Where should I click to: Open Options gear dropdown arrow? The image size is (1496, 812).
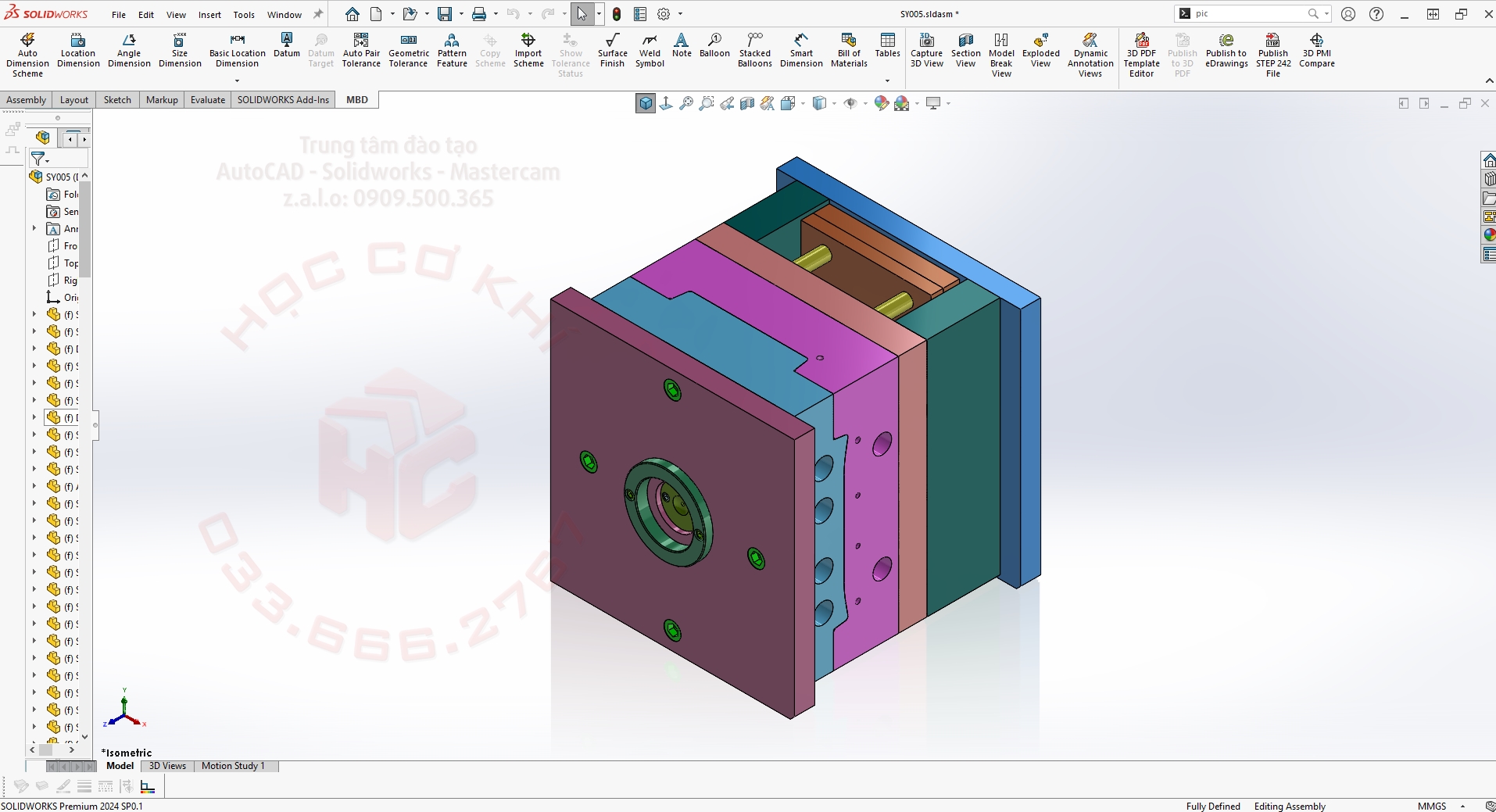point(680,14)
